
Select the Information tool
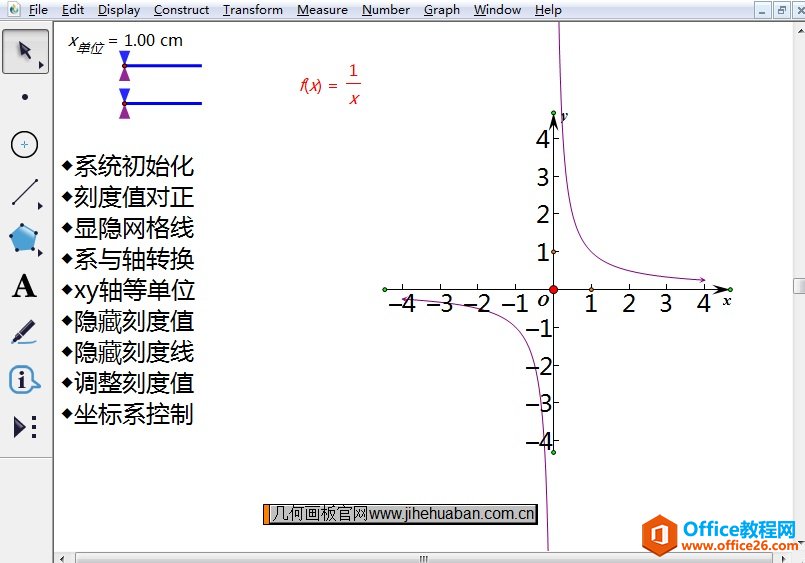click(x=24, y=380)
